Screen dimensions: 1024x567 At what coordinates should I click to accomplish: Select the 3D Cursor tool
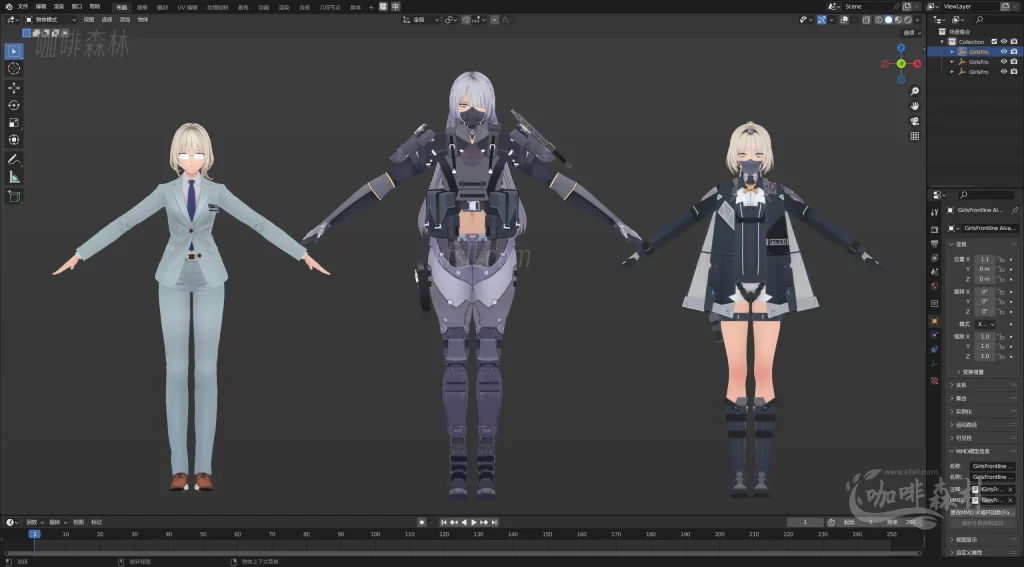[14, 69]
